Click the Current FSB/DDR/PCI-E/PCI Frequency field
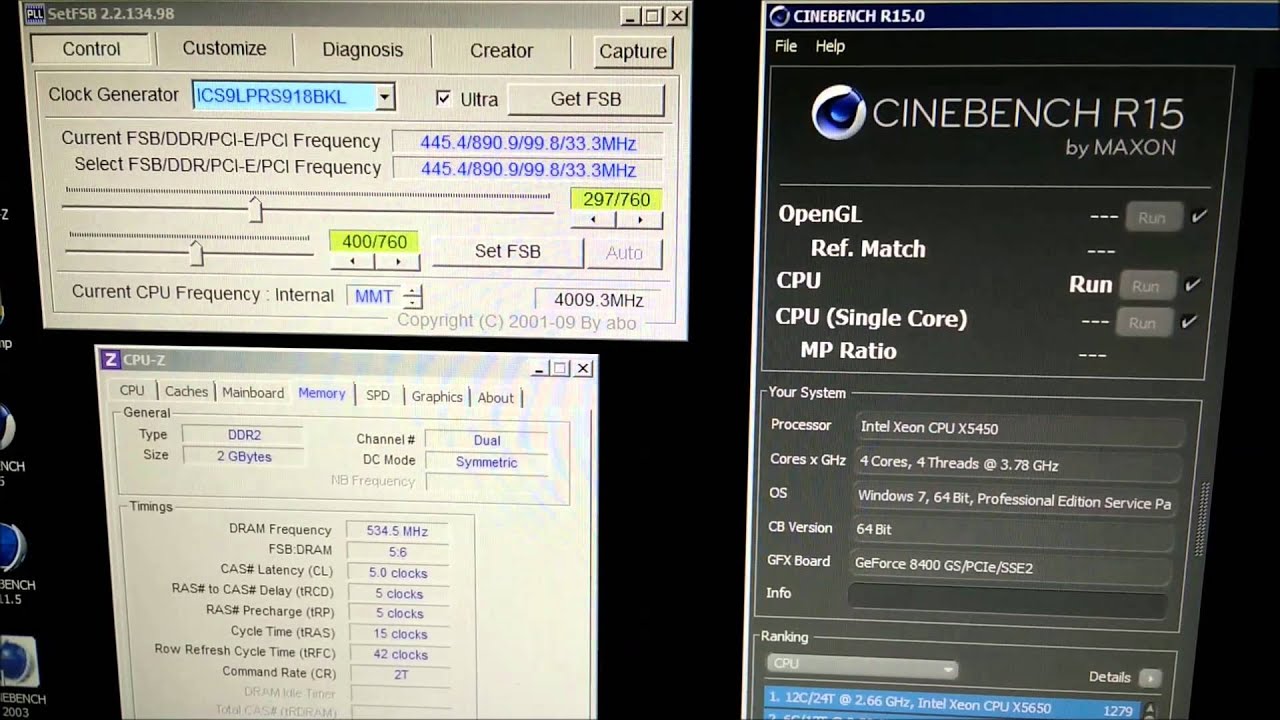1280x720 pixels. tap(528, 143)
